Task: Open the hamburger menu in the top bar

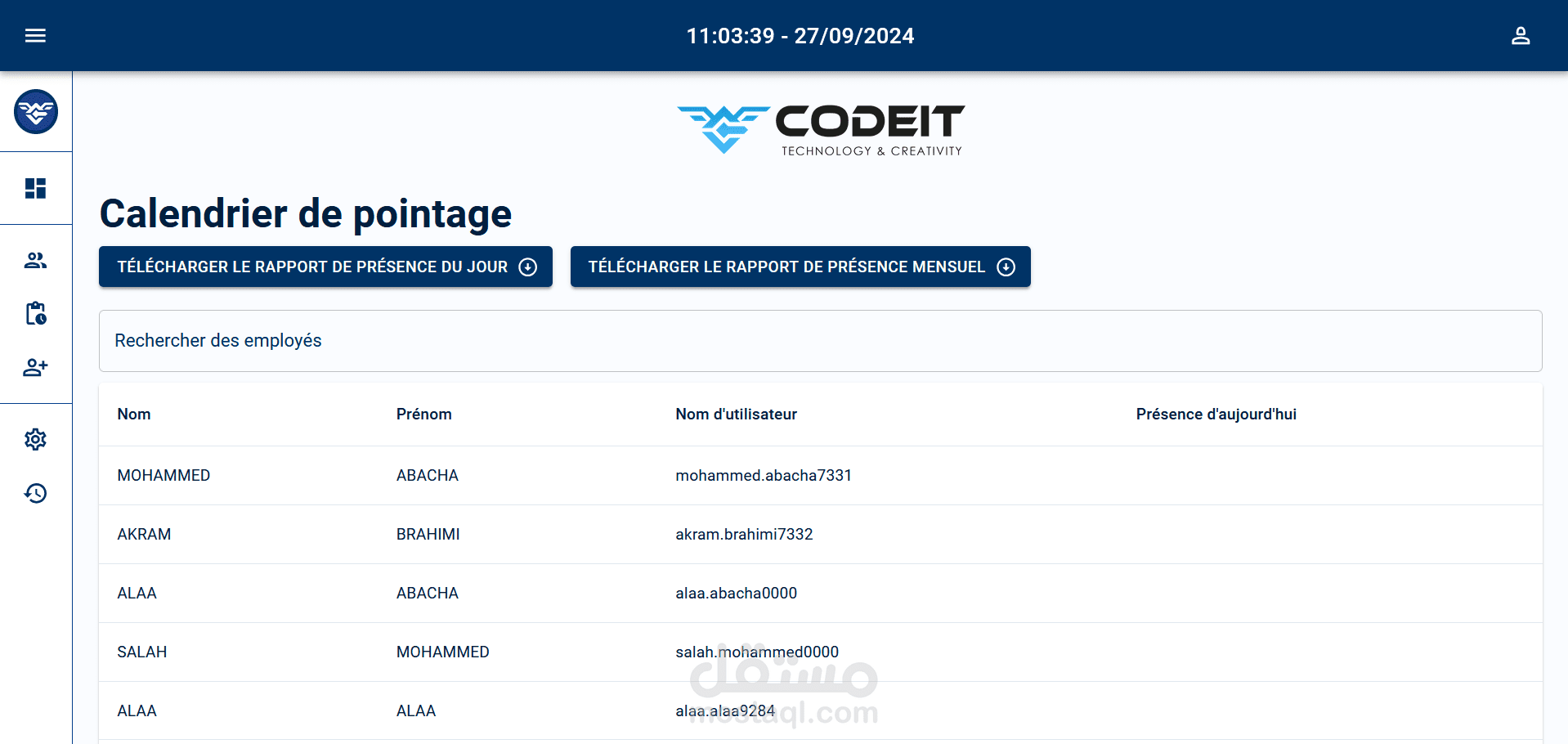Action: 35,35
